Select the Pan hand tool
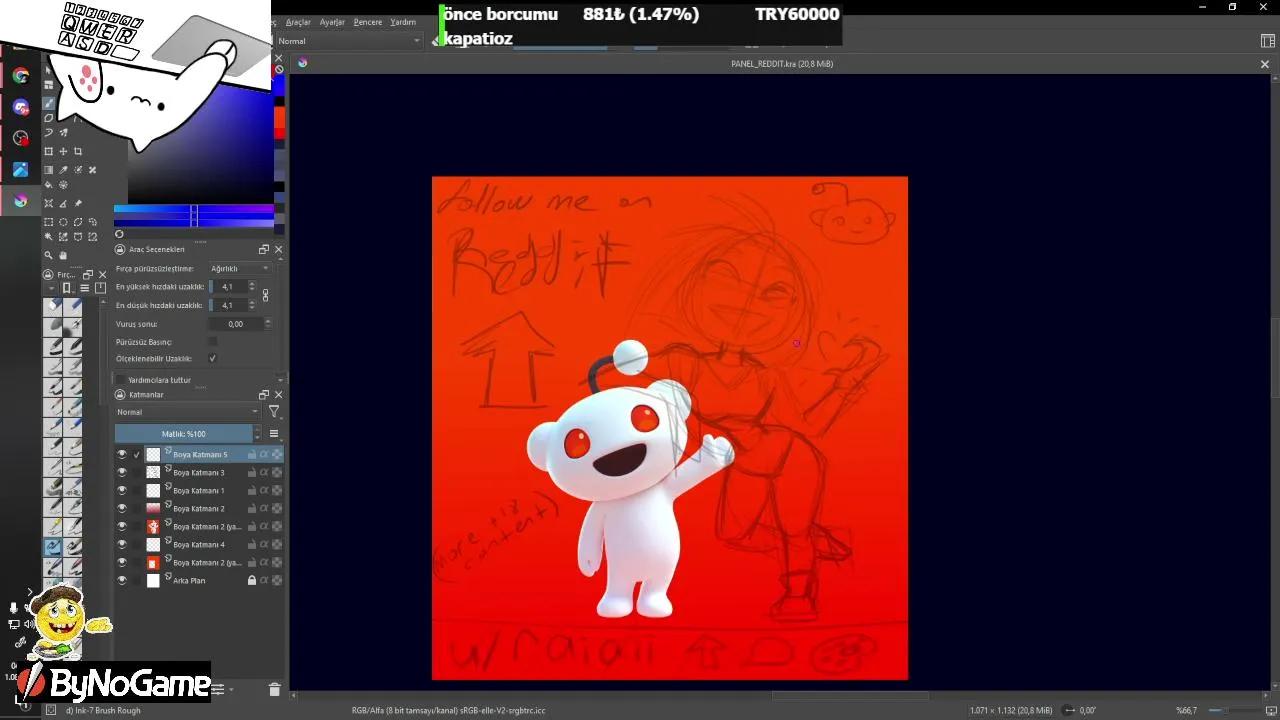The image size is (1280, 720). (x=63, y=255)
